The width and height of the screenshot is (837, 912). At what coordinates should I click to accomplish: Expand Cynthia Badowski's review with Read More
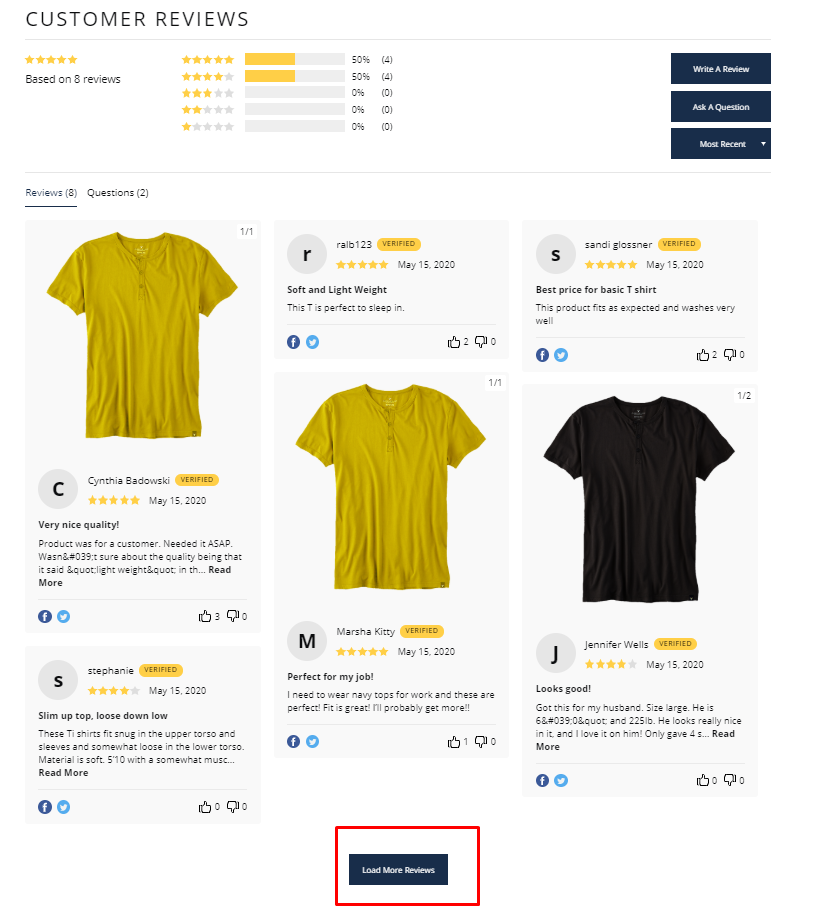(x=135, y=576)
